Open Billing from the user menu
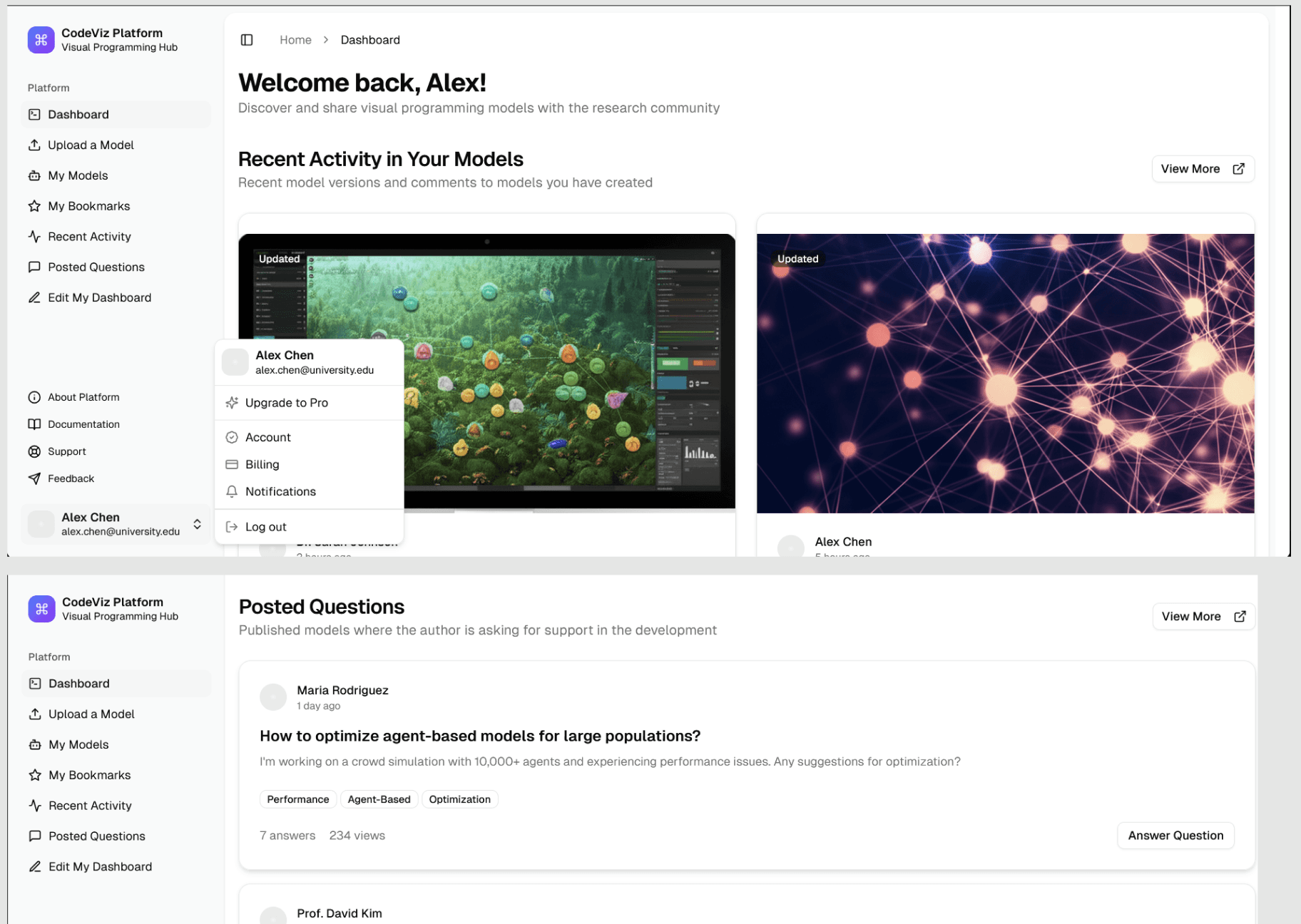Screen dimensions: 1301x924 [310, 464]
